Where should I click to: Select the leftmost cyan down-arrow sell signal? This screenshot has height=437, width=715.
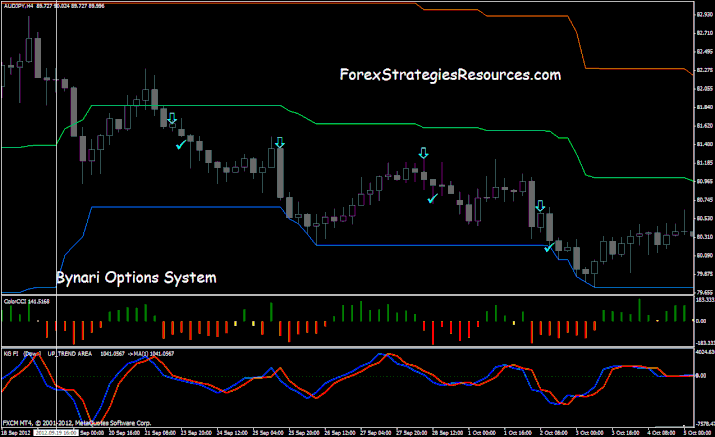click(x=172, y=118)
